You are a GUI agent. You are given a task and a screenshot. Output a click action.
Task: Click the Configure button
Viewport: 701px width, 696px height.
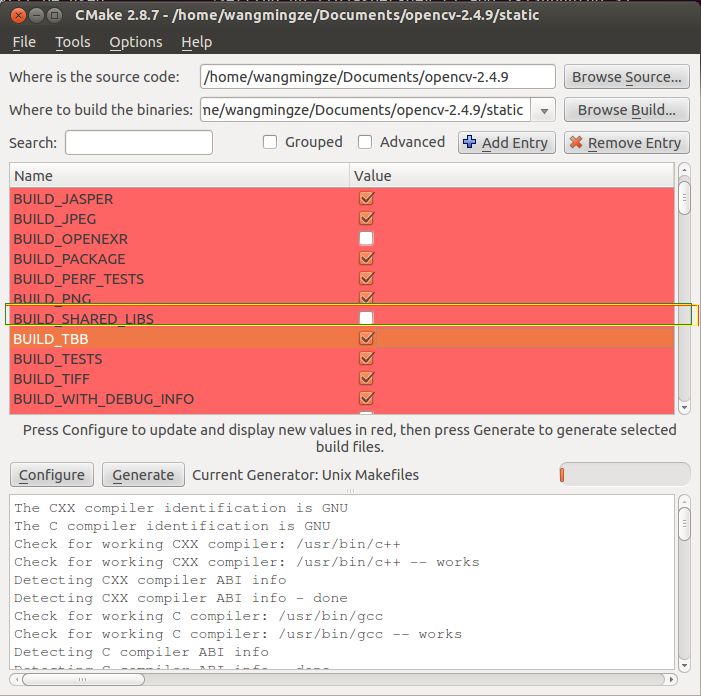pyautogui.click(x=52, y=475)
